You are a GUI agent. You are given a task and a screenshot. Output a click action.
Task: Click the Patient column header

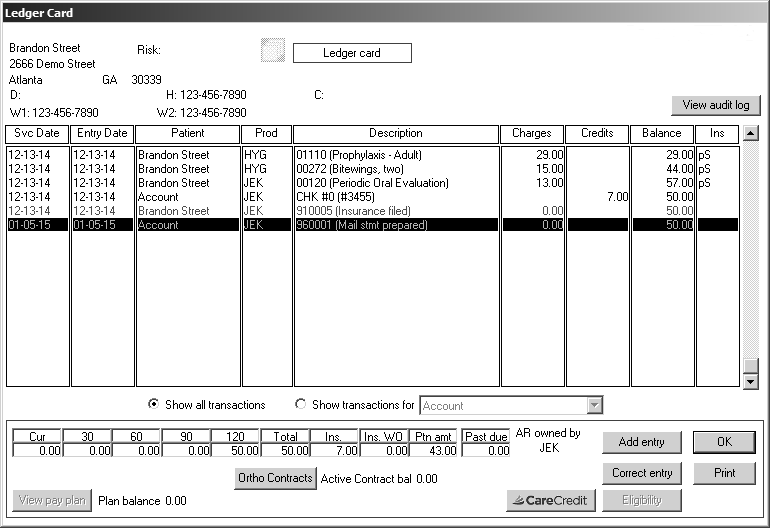tap(188, 134)
